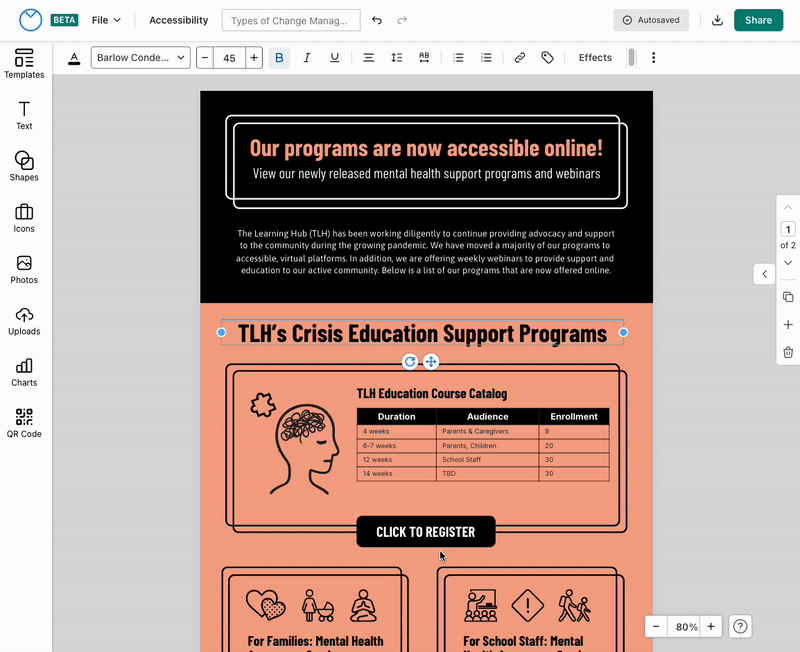This screenshot has width=800, height=652.
Task: Open the help question mark
Action: pos(740,626)
